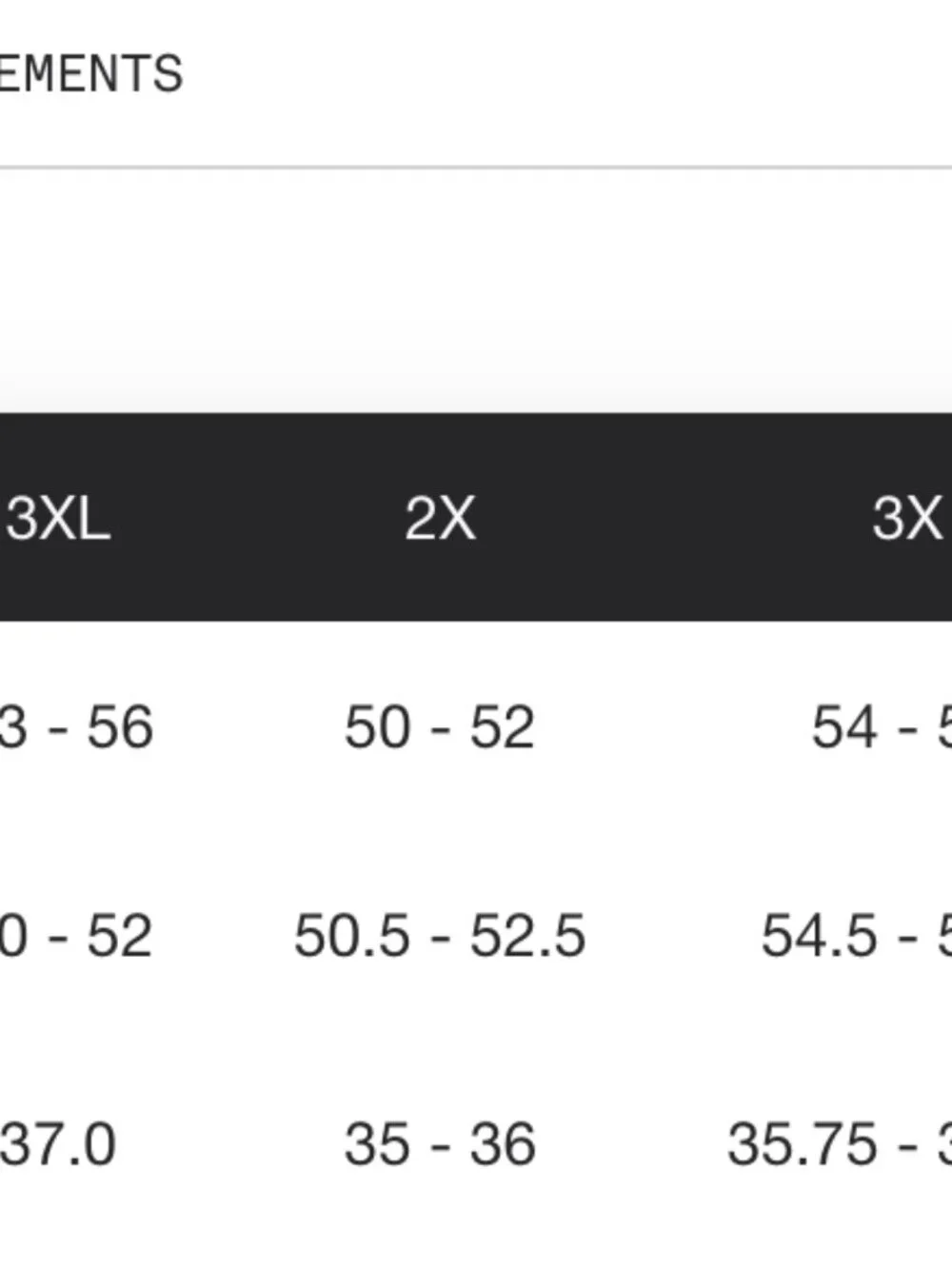Click the 0 - 52 cell under 3XL
The width and height of the screenshot is (952, 1269).
[x=76, y=936]
